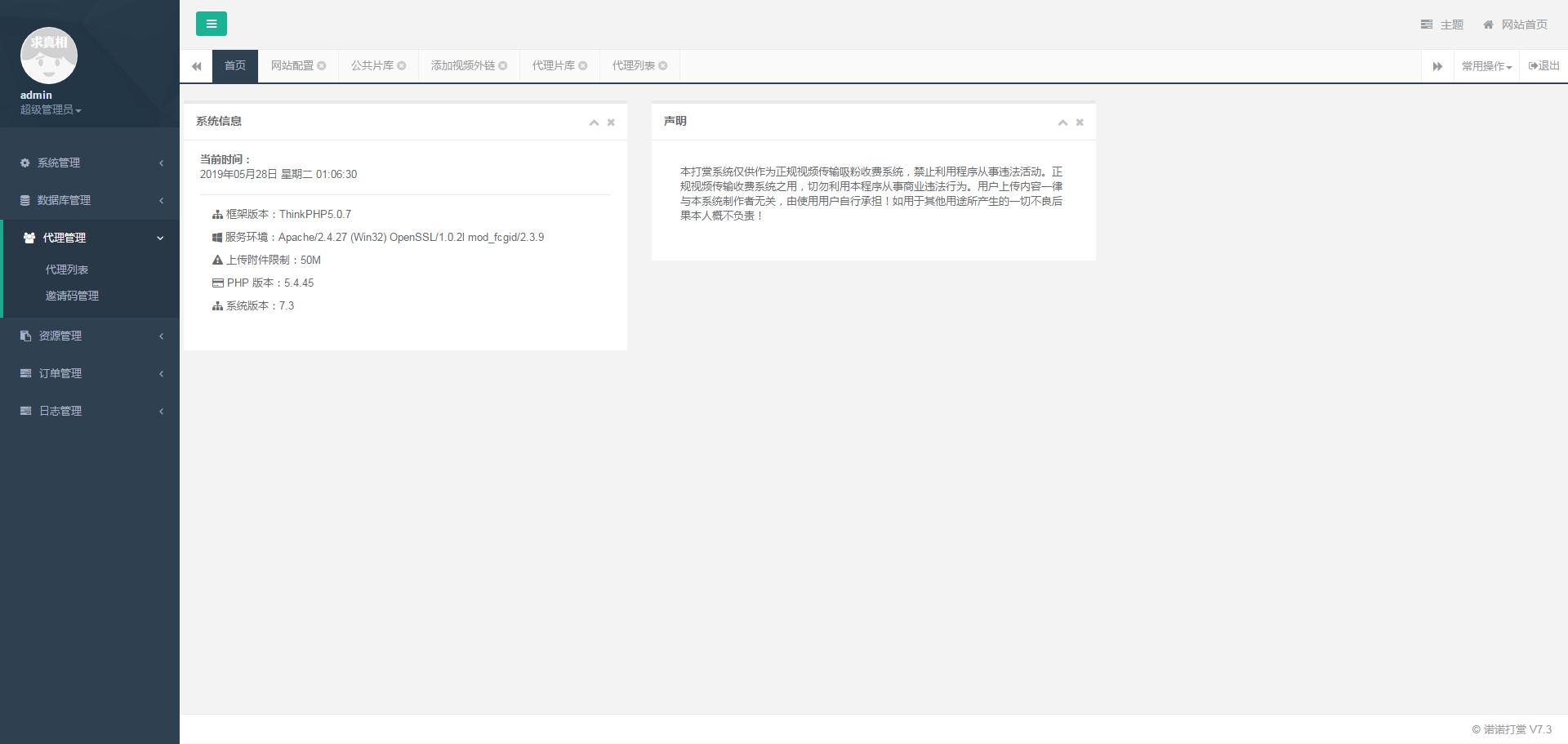
Task: Collapse the 代理管理 sidebar section
Action: [x=90, y=238]
